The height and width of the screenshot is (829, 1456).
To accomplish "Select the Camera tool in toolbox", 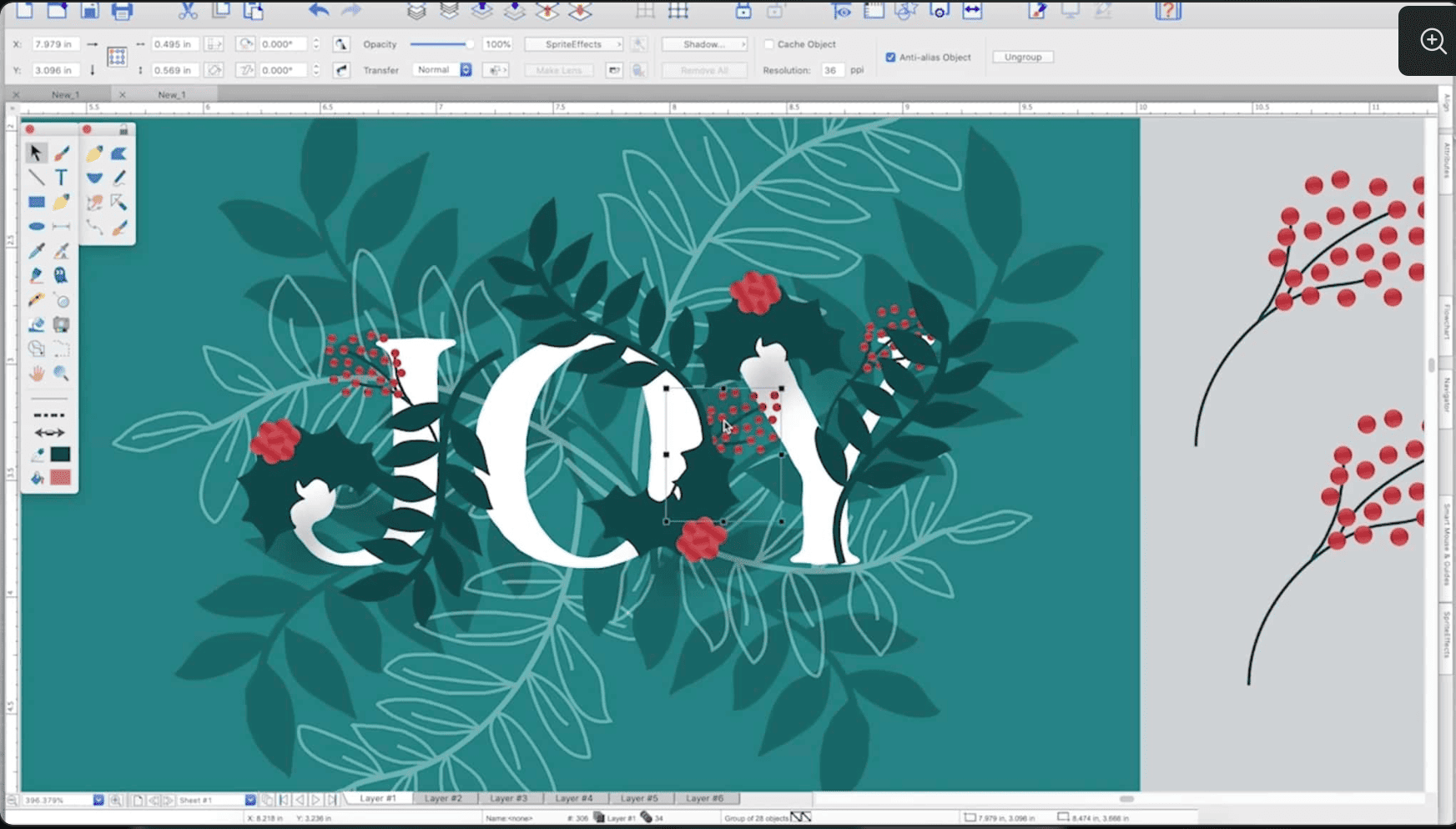I will pos(61,324).
